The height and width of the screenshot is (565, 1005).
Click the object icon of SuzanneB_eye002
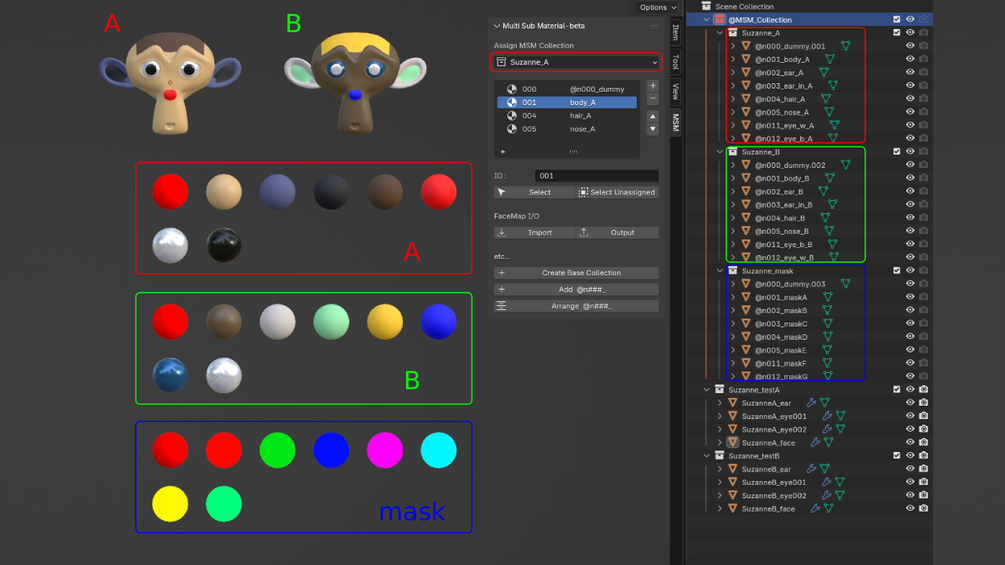(x=733, y=495)
